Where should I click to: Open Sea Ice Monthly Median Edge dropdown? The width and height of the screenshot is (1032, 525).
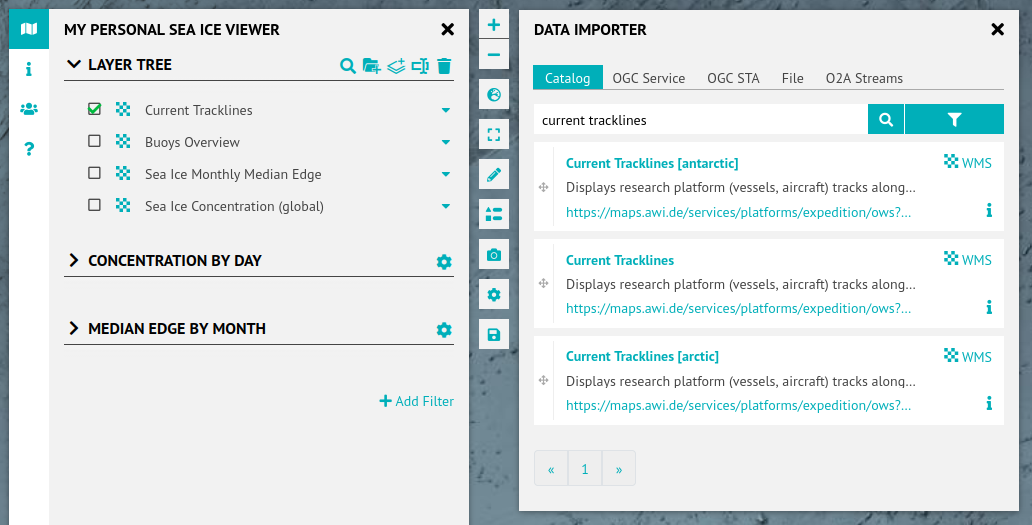point(446,174)
